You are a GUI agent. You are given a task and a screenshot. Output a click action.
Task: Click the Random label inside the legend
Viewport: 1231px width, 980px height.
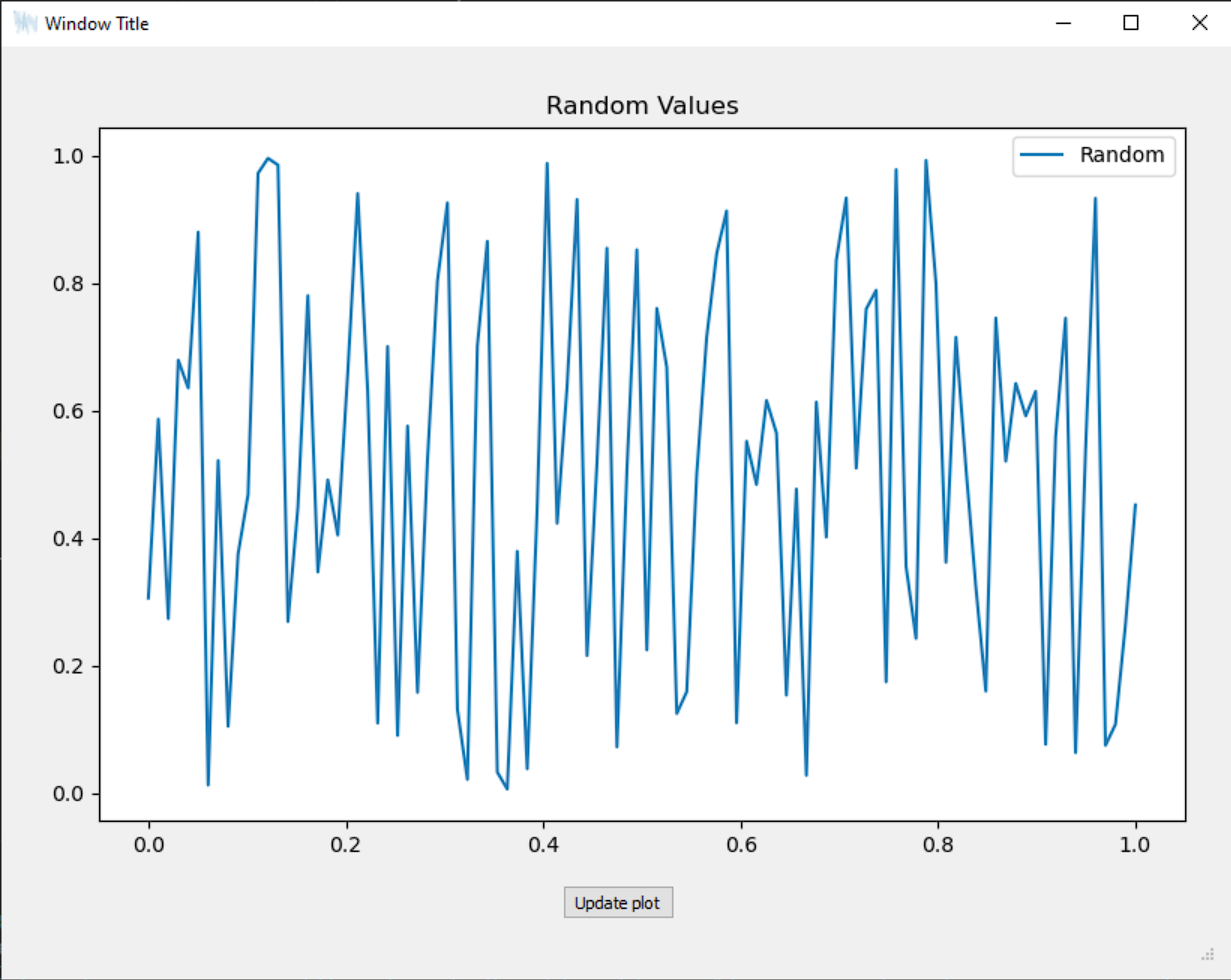1123,155
